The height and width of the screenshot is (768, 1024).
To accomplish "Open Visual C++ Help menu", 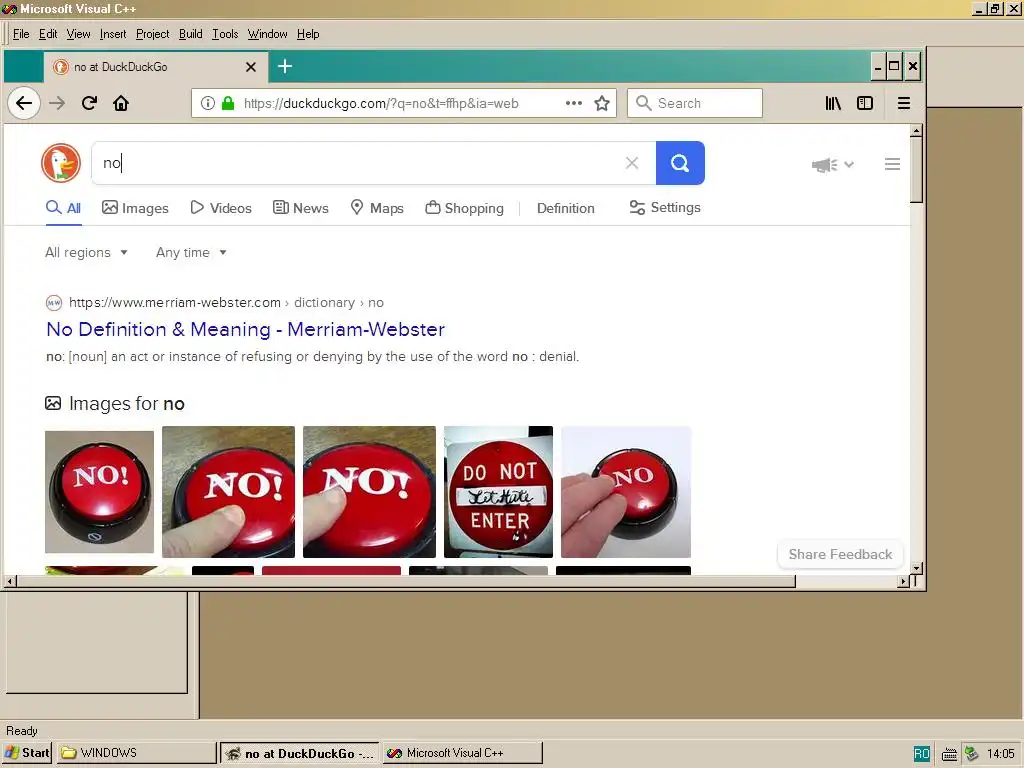I will (308, 34).
